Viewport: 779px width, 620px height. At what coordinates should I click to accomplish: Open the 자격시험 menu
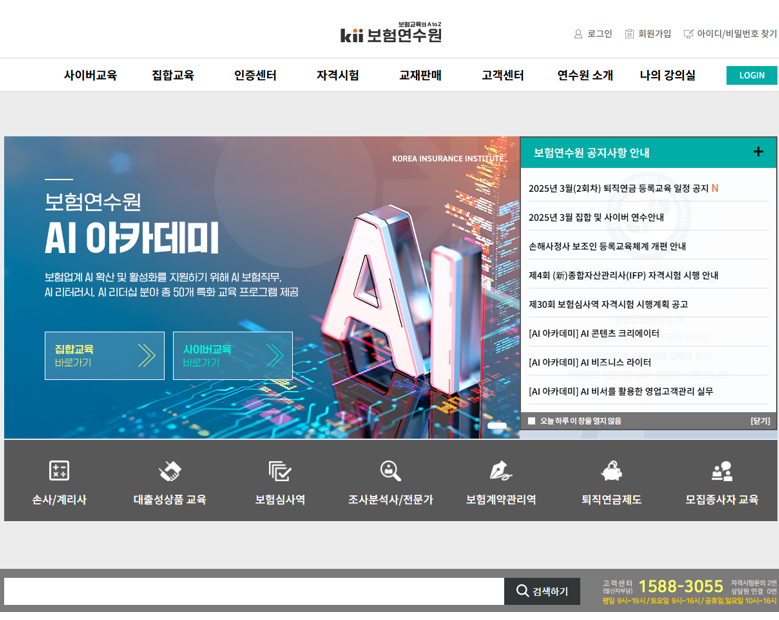[337, 75]
